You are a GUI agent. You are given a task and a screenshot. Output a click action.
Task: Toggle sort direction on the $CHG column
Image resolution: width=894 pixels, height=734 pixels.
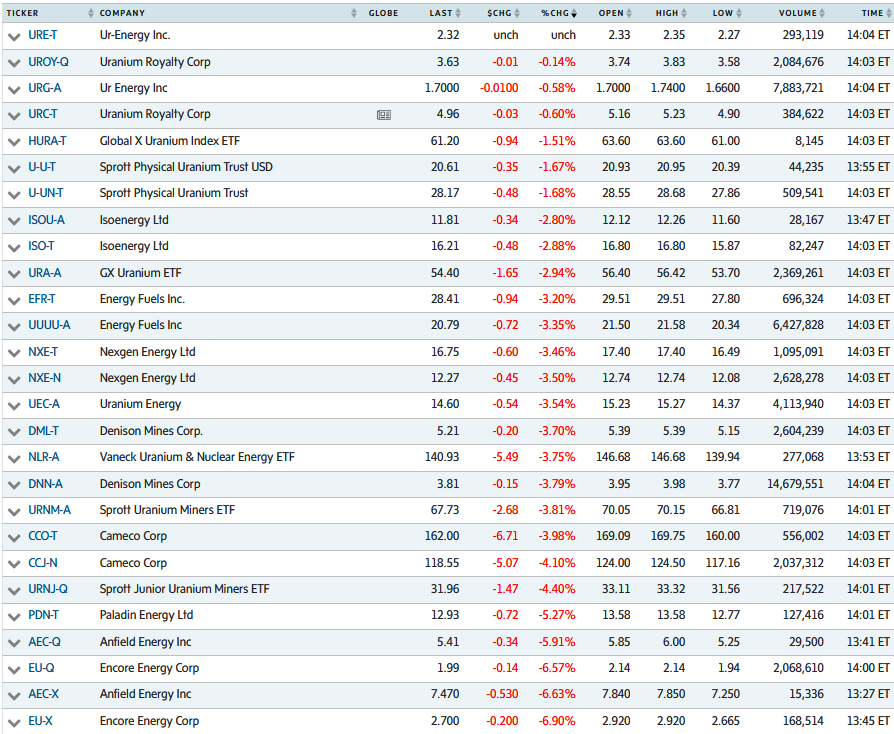pos(516,13)
